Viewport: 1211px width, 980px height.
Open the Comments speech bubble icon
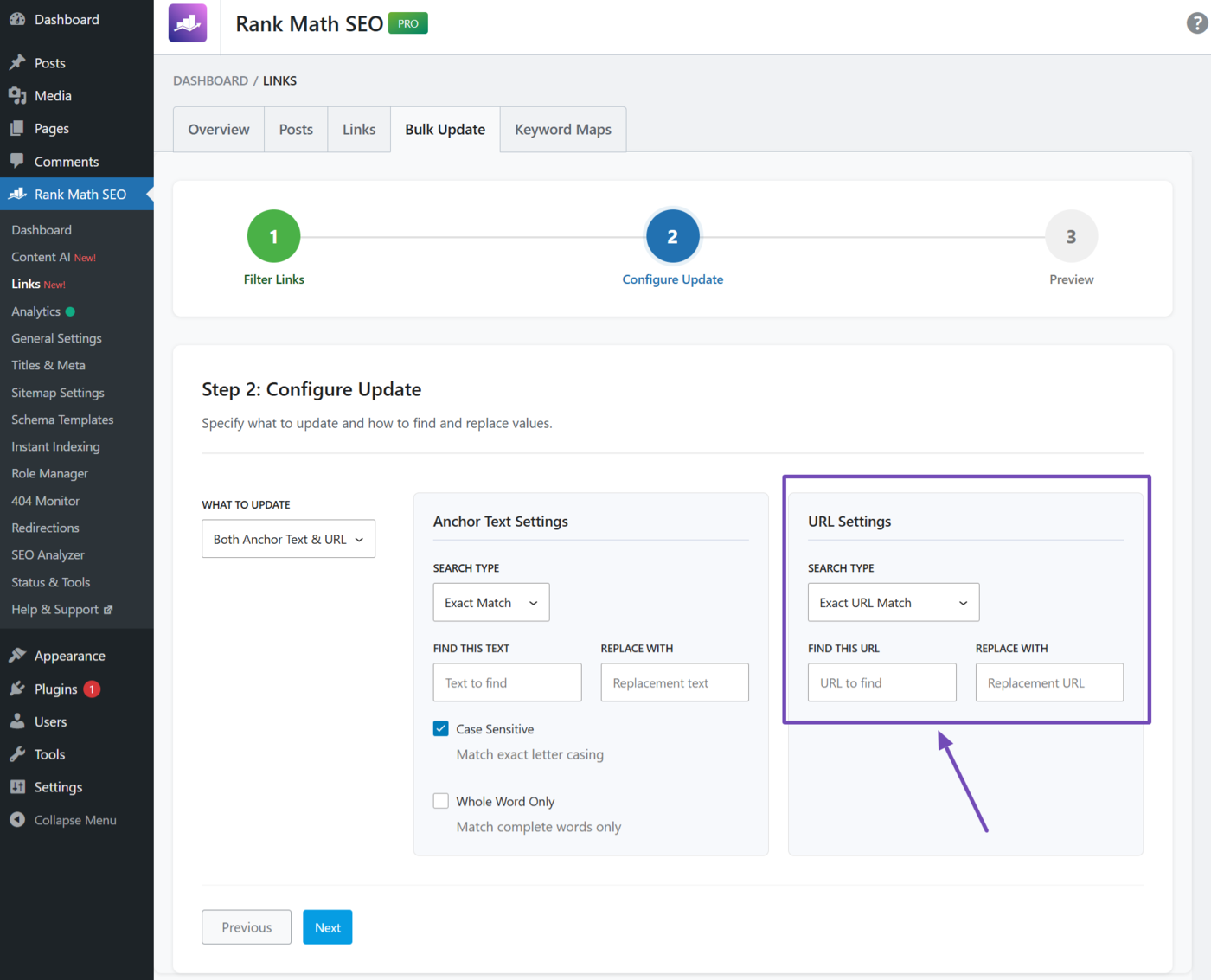(17, 161)
